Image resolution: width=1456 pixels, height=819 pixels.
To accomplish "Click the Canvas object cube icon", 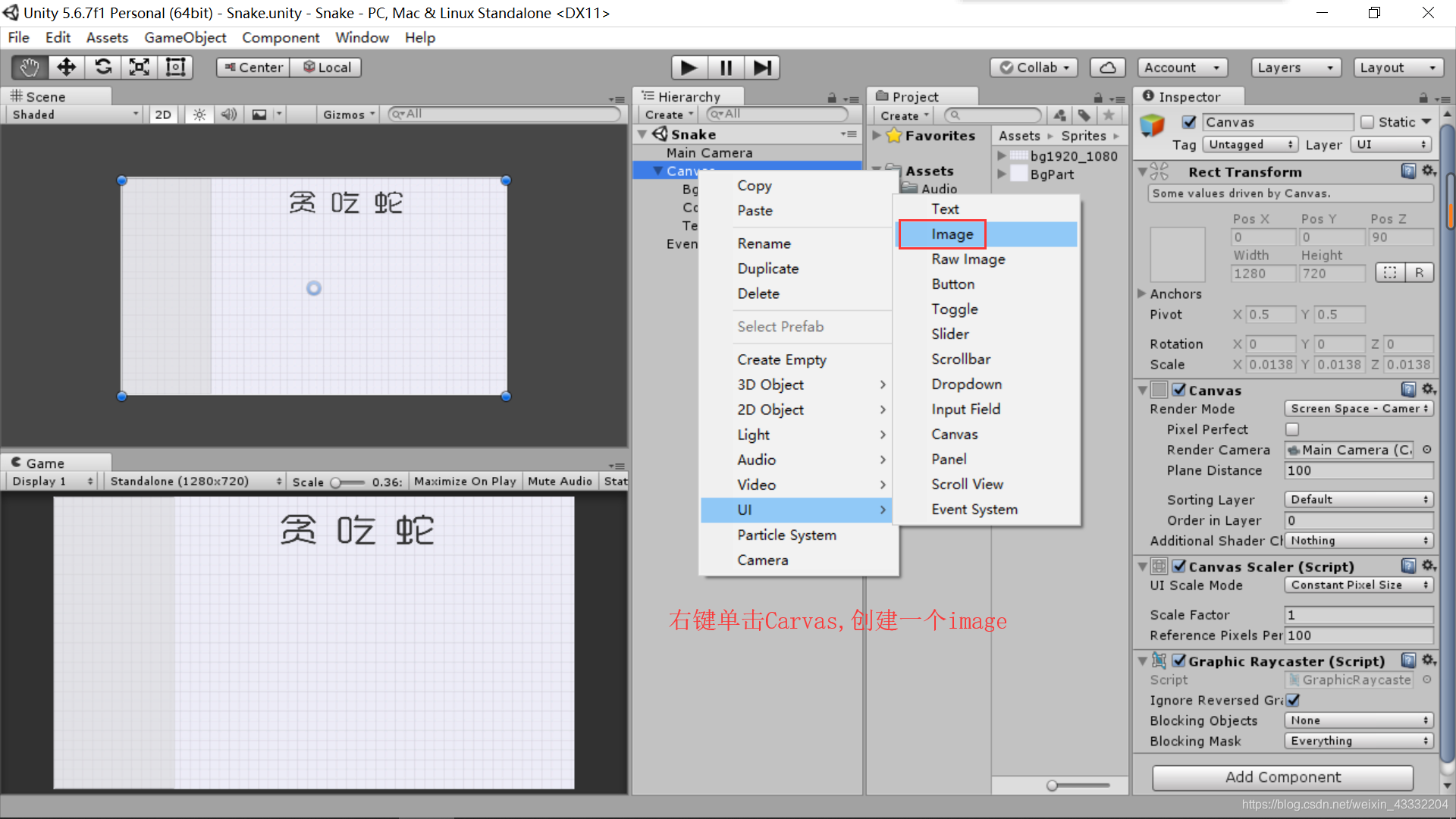I will tap(1152, 125).
